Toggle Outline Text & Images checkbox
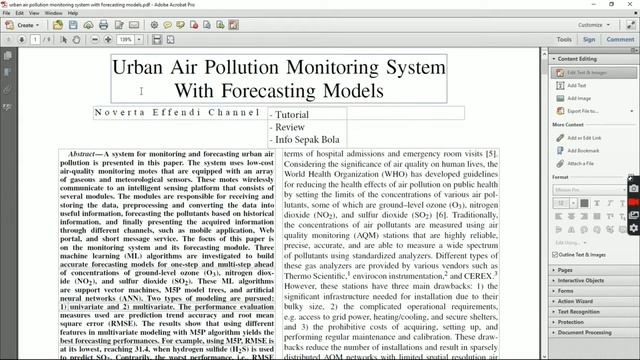The height and width of the screenshot is (360, 640). pos(555,255)
